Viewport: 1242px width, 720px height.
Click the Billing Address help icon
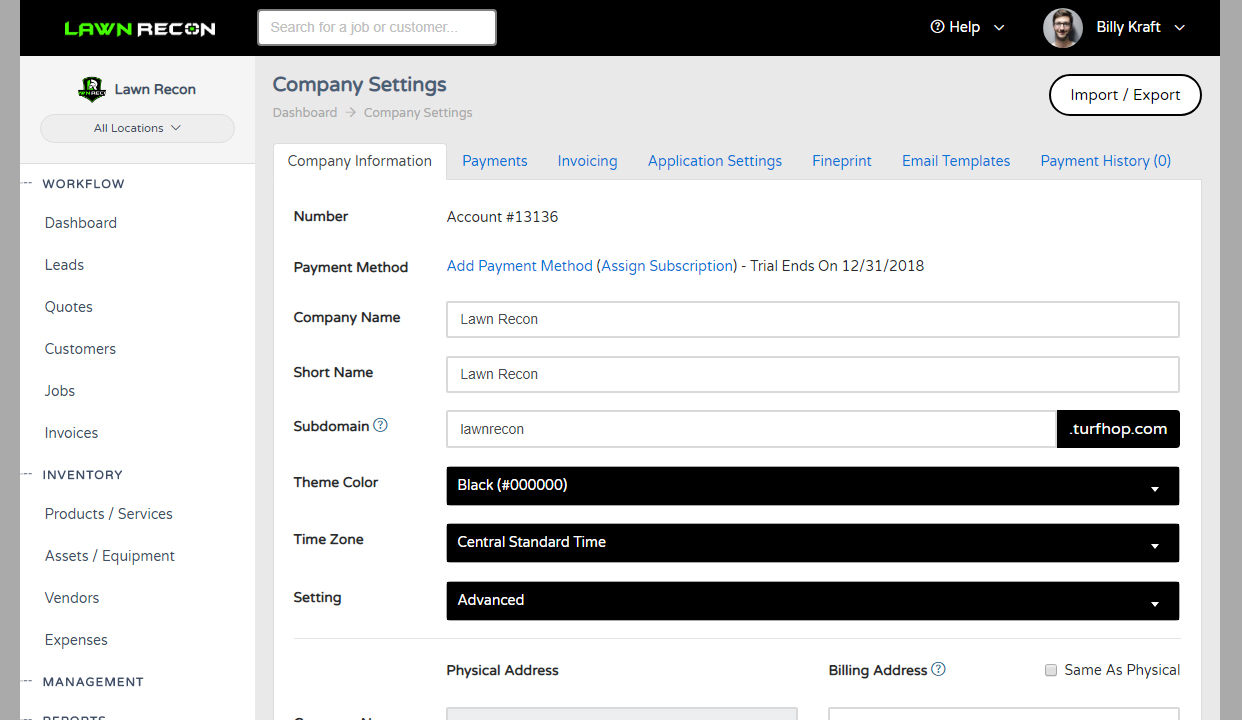[937, 669]
